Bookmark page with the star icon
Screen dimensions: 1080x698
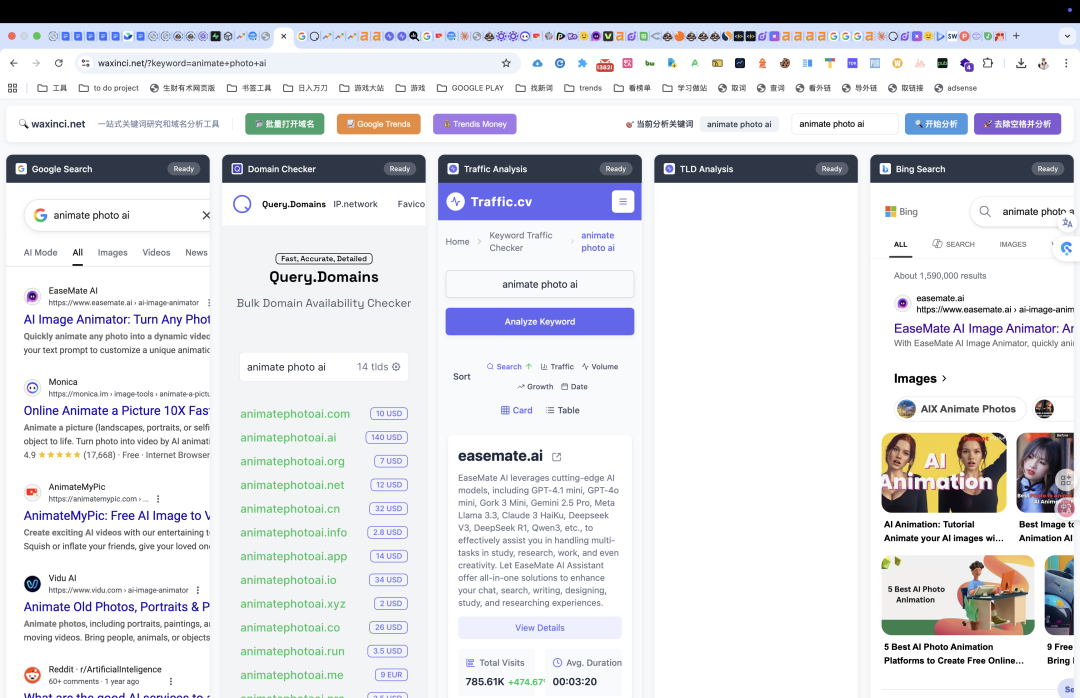[x=506, y=63]
